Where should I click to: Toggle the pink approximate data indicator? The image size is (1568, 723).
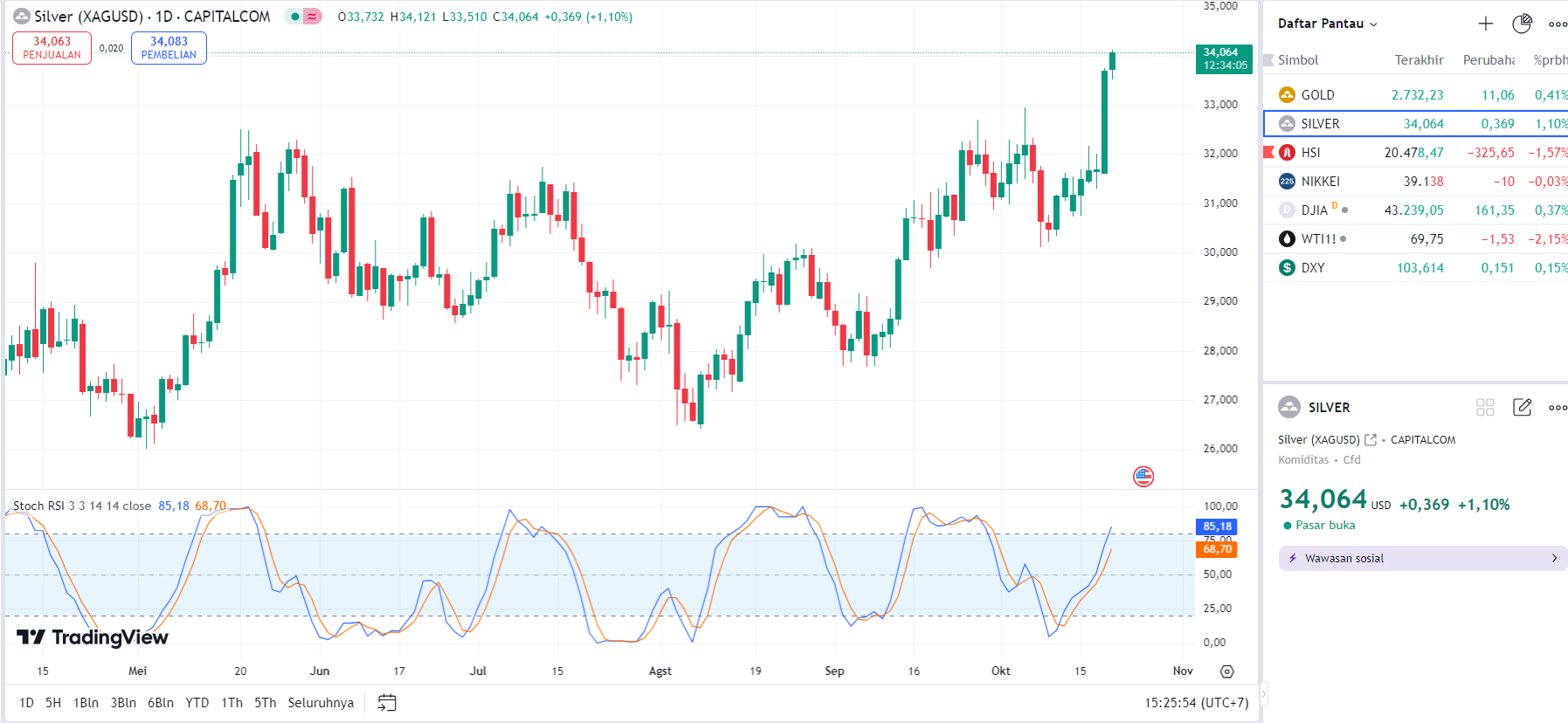[x=312, y=17]
